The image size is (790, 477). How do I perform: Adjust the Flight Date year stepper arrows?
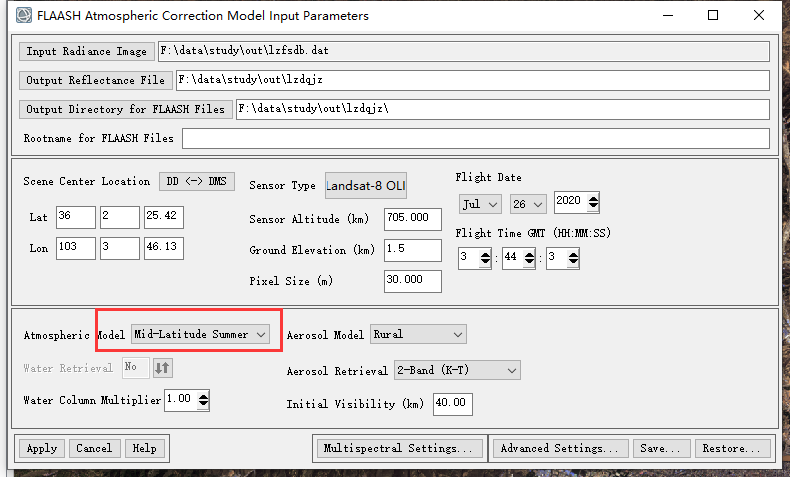[594, 202]
